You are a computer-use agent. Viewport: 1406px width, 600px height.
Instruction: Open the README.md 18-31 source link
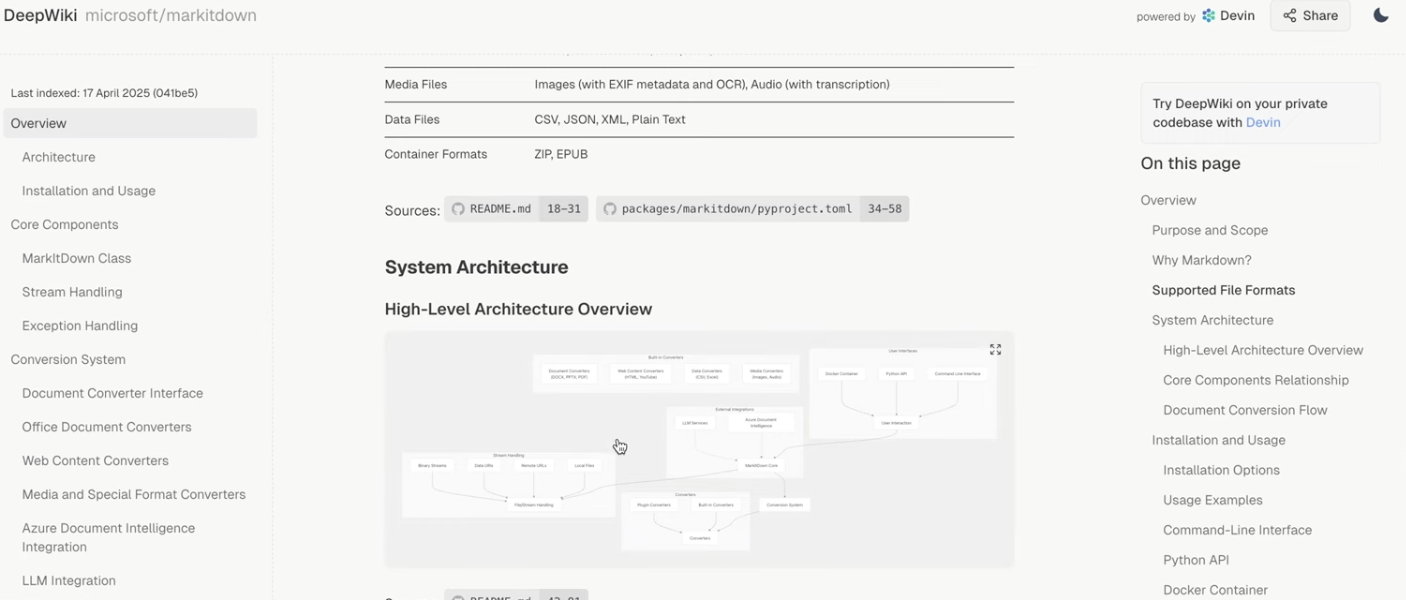tap(516, 209)
